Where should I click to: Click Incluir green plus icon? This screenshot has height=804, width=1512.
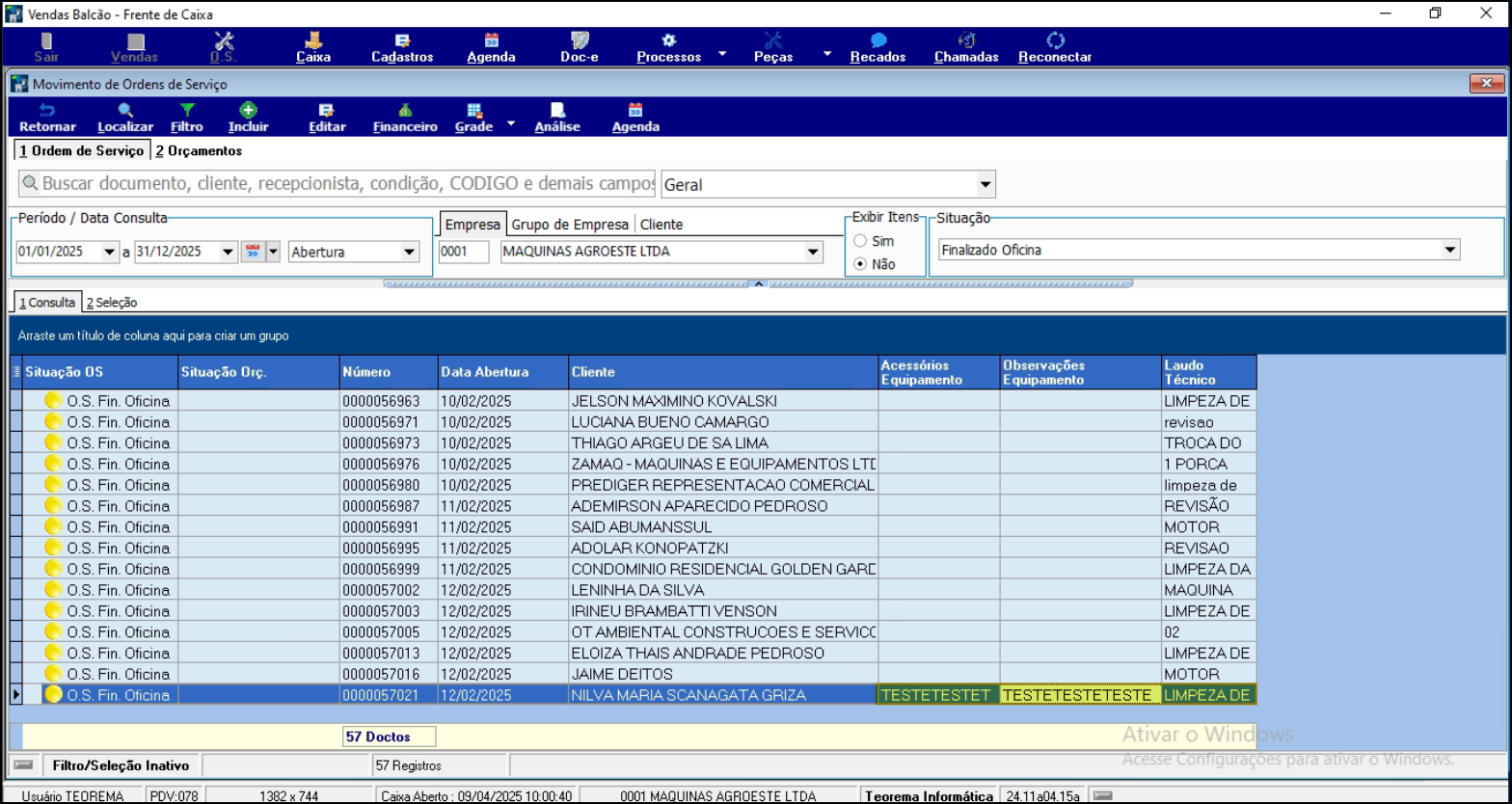pyautogui.click(x=248, y=111)
